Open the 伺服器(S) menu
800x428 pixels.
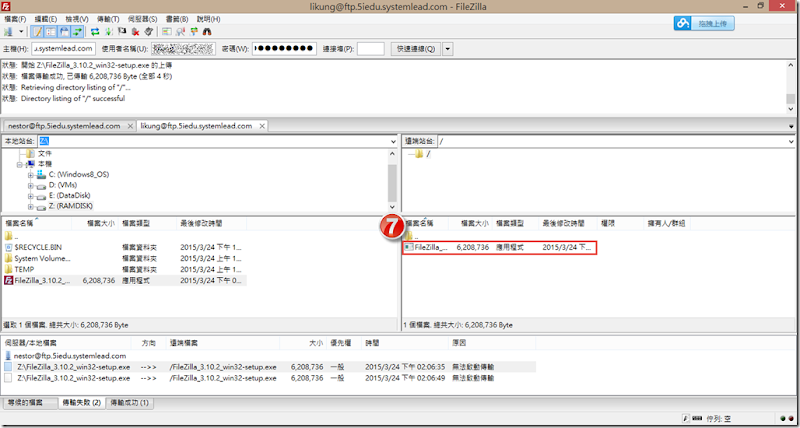tap(142, 19)
